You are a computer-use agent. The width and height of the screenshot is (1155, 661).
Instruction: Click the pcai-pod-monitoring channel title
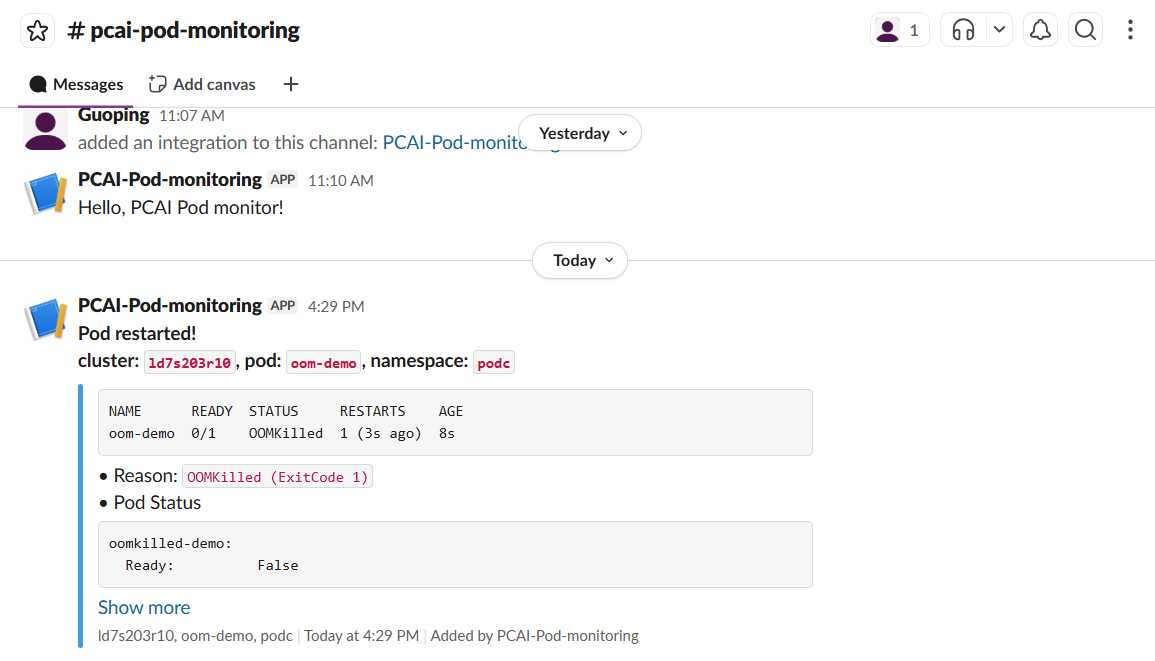[183, 30]
